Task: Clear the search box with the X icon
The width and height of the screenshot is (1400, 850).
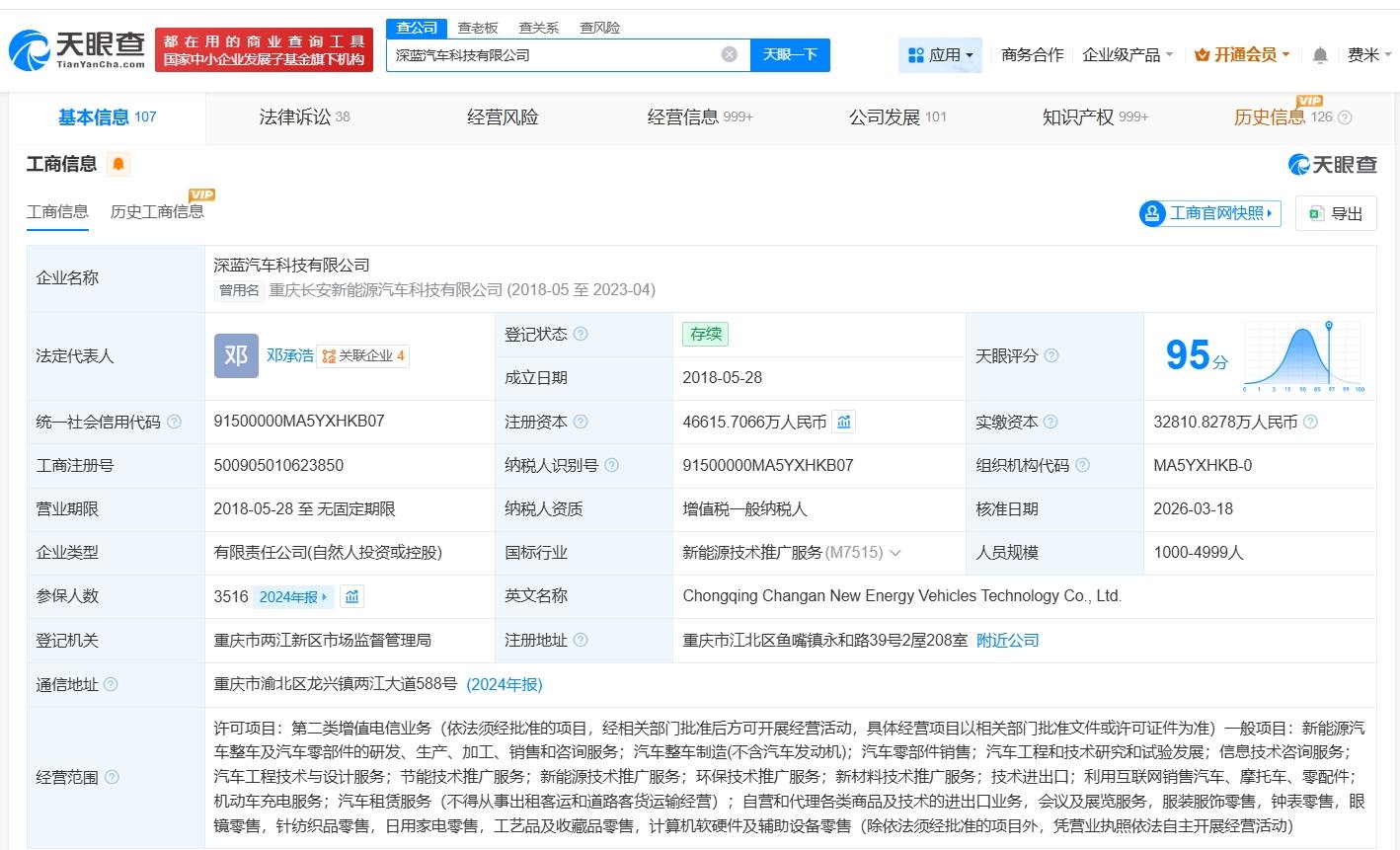Action: coord(730,54)
